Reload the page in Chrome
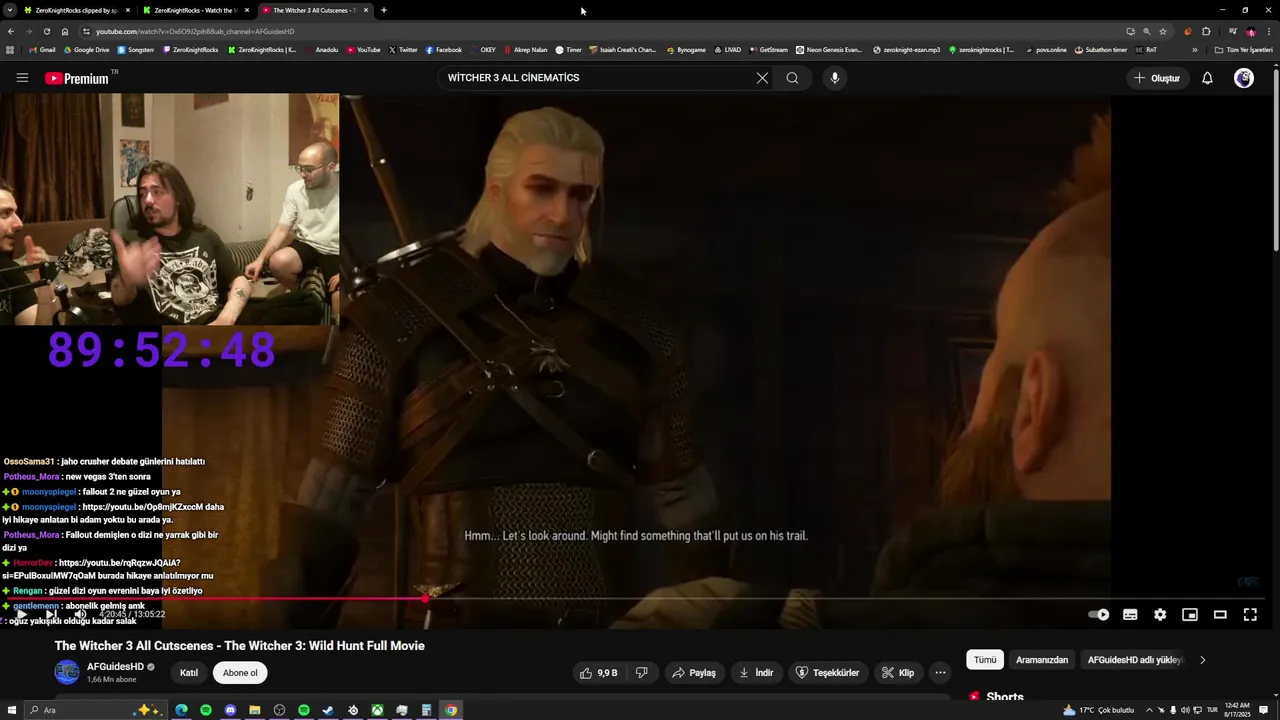Image resolution: width=1280 pixels, height=720 pixels. pos(47,31)
